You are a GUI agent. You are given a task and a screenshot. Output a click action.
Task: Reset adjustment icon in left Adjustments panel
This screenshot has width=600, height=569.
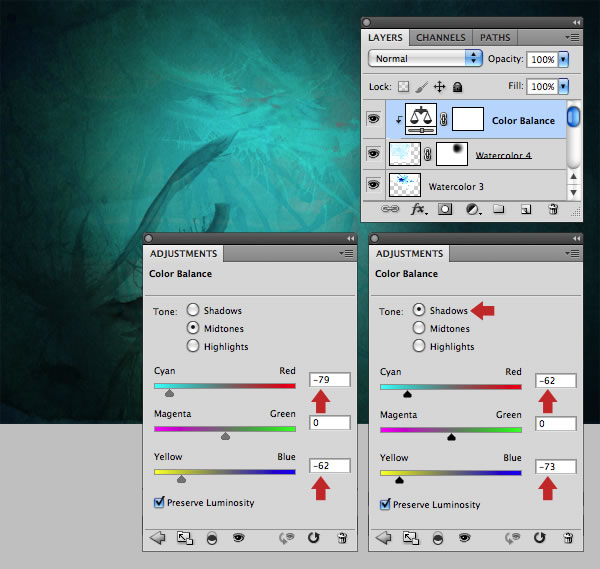click(x=313, y=538)
